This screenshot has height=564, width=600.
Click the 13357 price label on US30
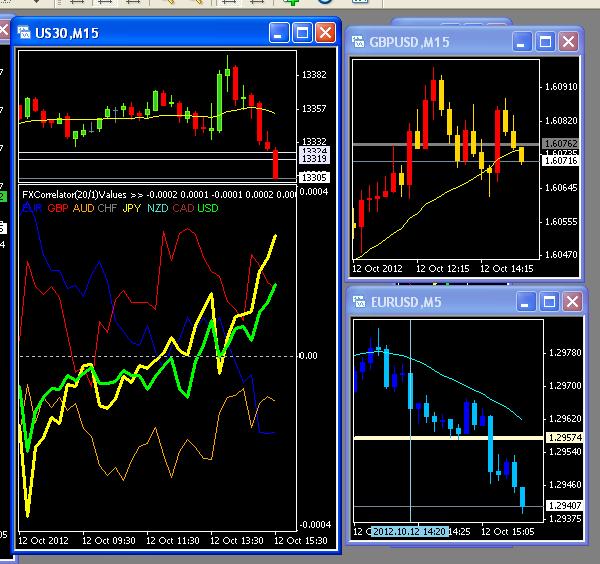[314, 109]
